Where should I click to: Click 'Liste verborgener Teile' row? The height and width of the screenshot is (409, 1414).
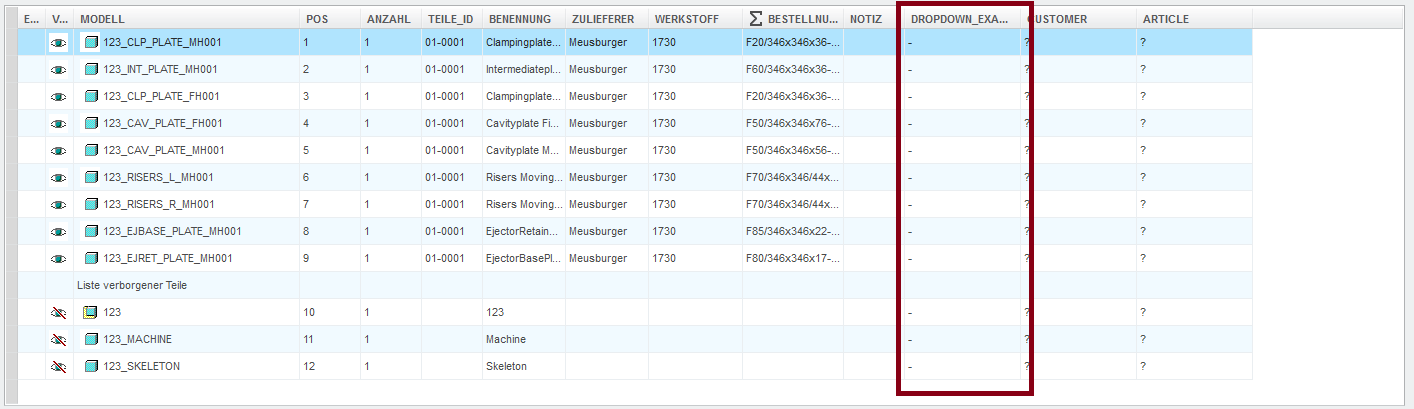(x=132, y=286)
